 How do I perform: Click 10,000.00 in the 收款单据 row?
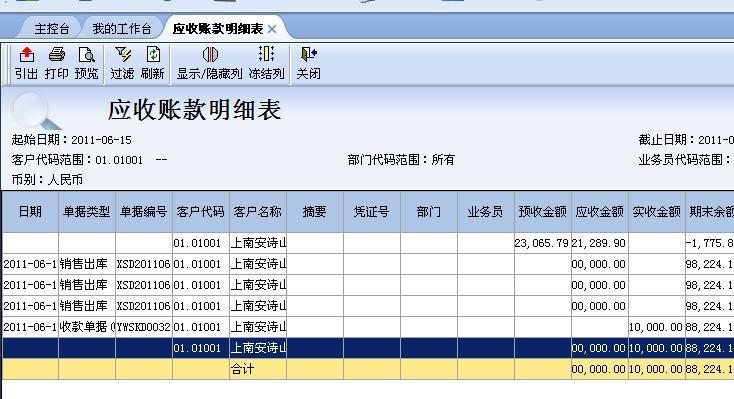pos(657,327)
